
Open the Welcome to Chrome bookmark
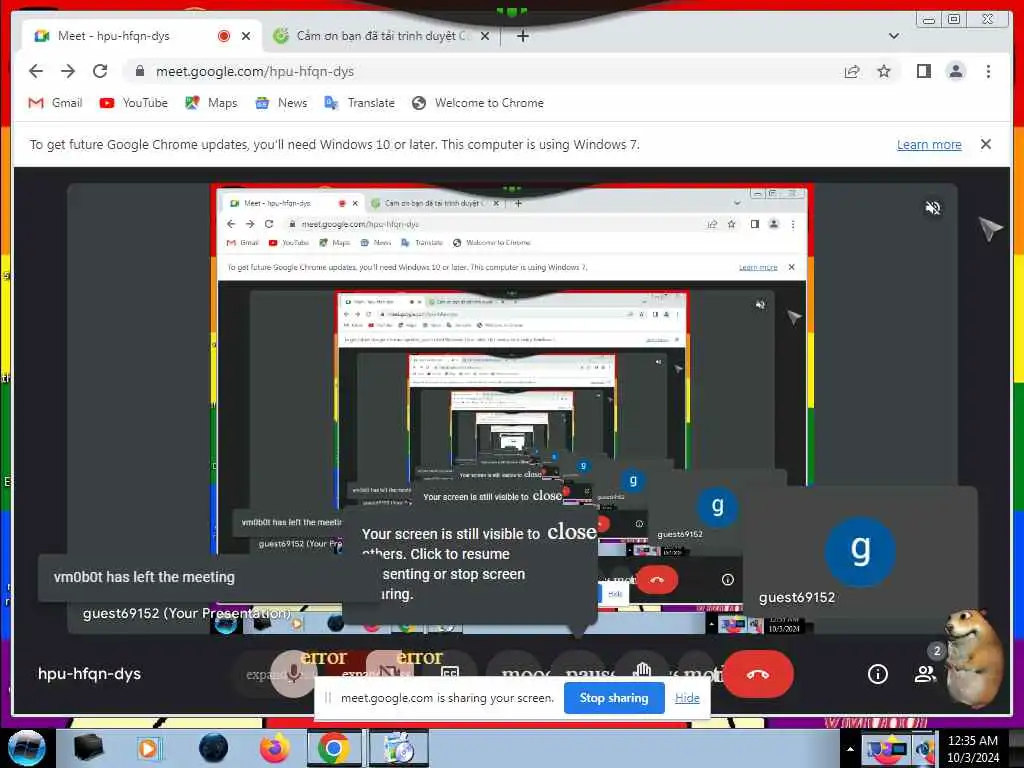click(x=478, y=103)
